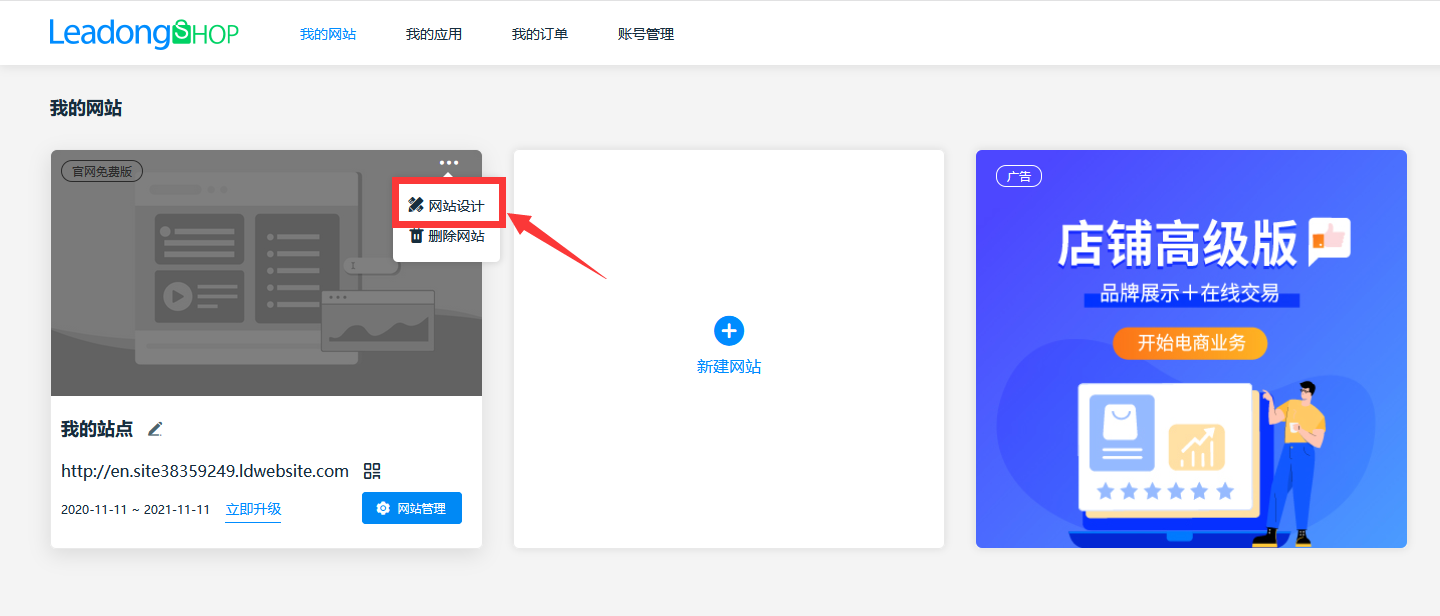1440x616 pixels.
Task: Click the trash icon for 删除网站
Action: 416,236
